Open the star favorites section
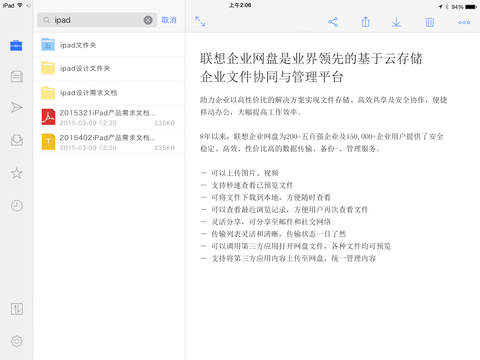This screenshot has width=480, height=360. coord(16,173)
